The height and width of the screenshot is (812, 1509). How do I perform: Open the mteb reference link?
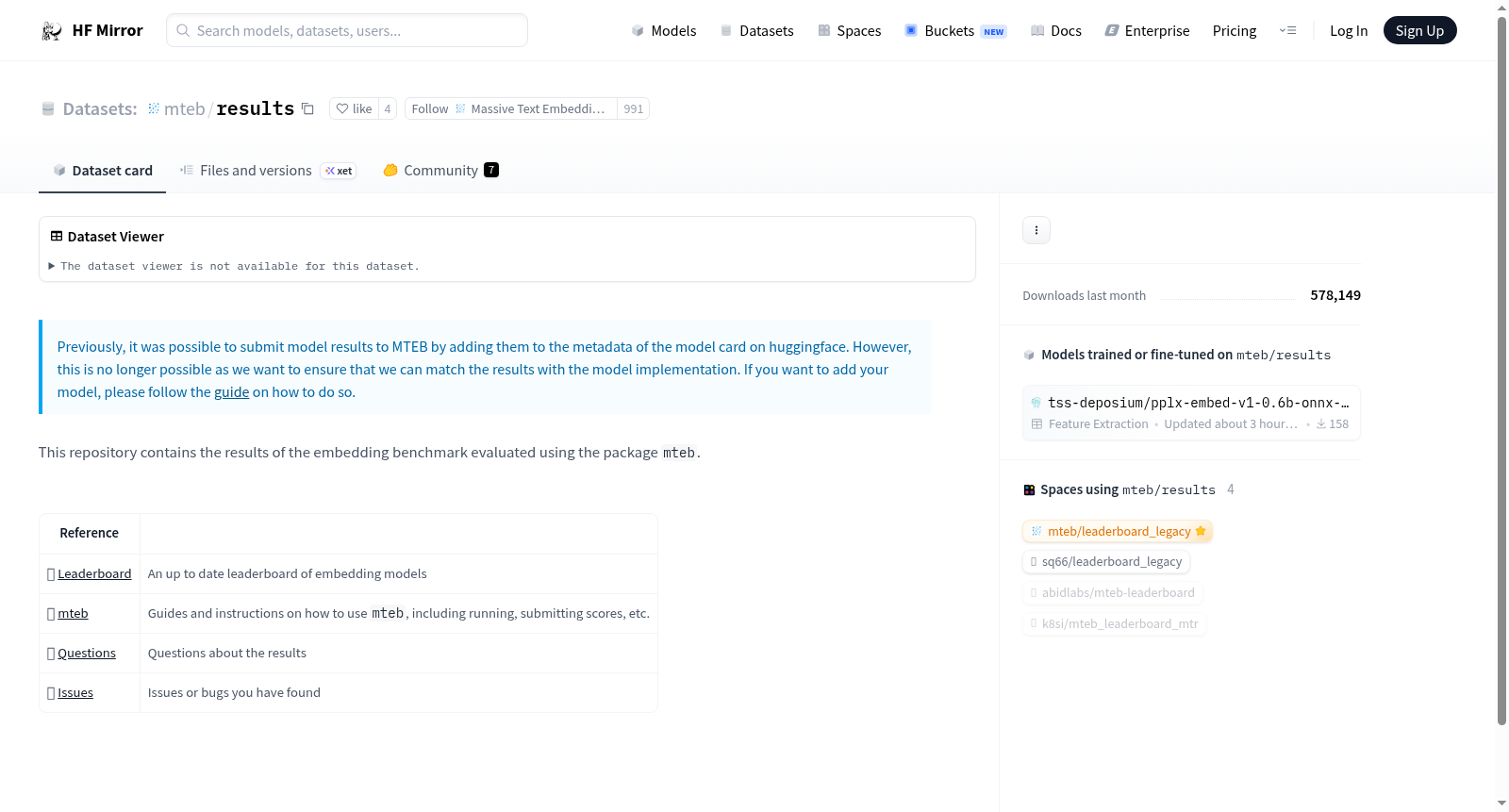73,613
